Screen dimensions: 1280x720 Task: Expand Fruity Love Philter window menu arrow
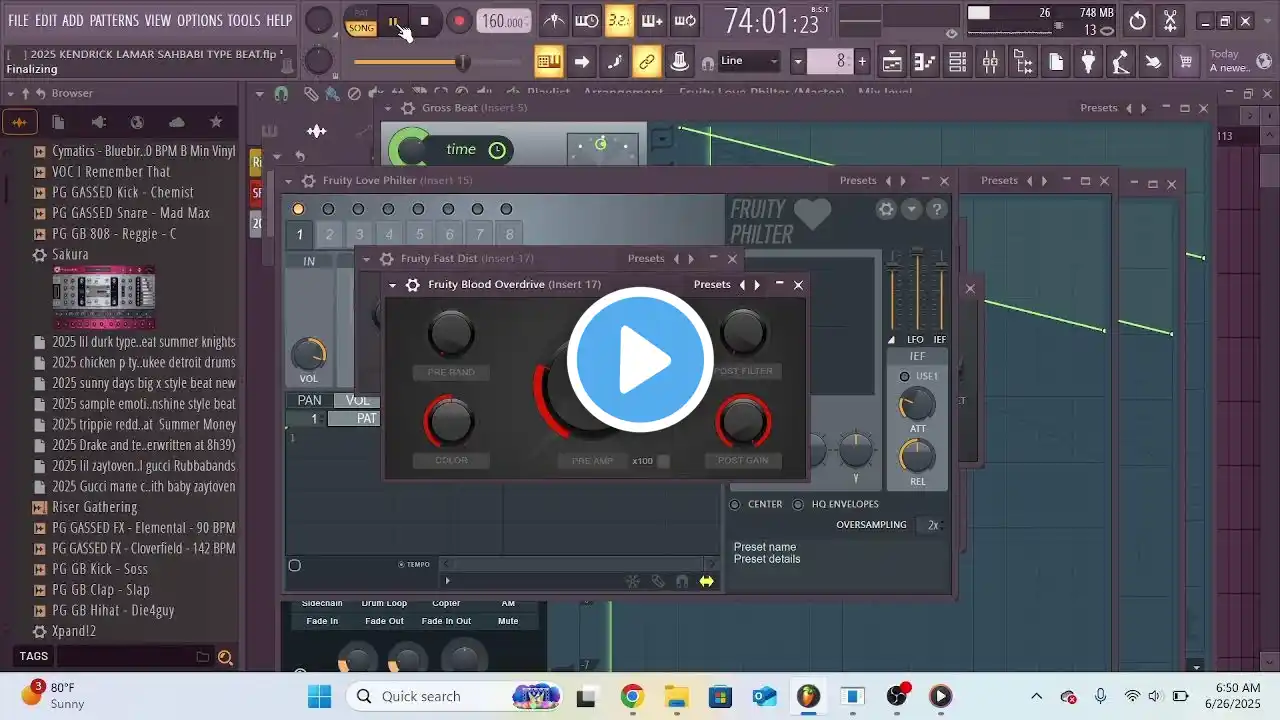(x=289, y=181)
